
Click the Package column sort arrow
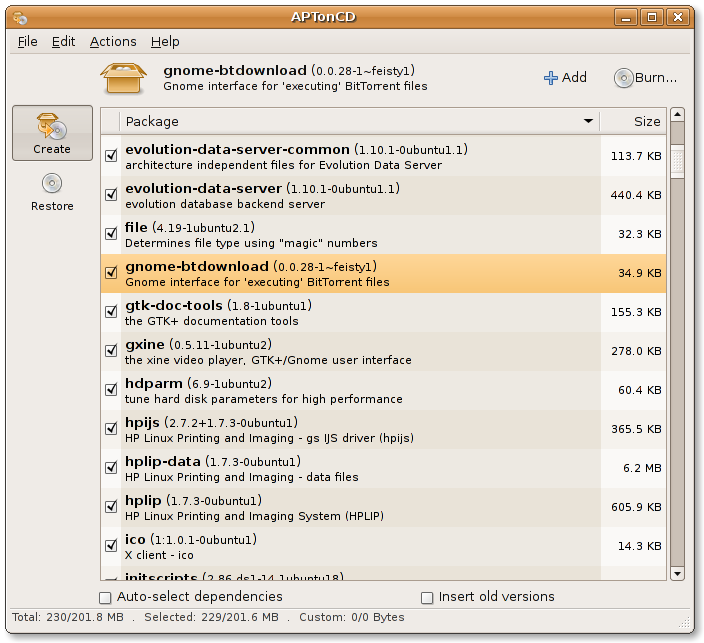588,121
